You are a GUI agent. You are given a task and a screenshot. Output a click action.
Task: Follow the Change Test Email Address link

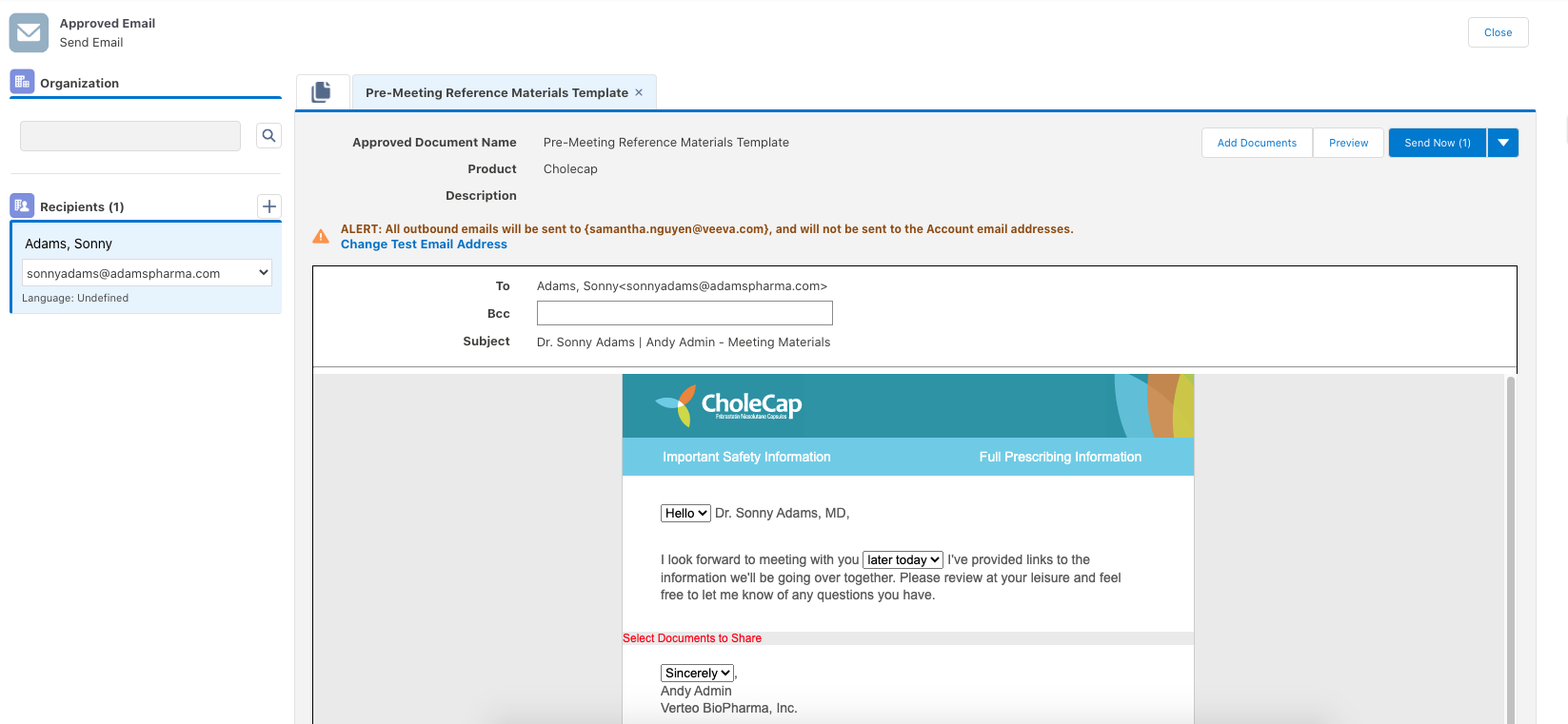(424, 245)
